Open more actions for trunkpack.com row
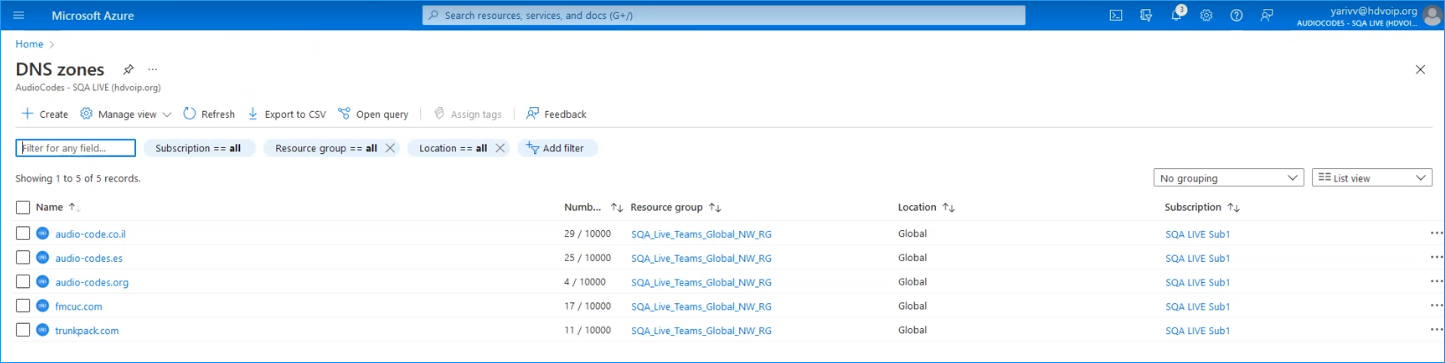Screen dimensions: 1445x363 pyautogui.click(x=1436, y=329)
